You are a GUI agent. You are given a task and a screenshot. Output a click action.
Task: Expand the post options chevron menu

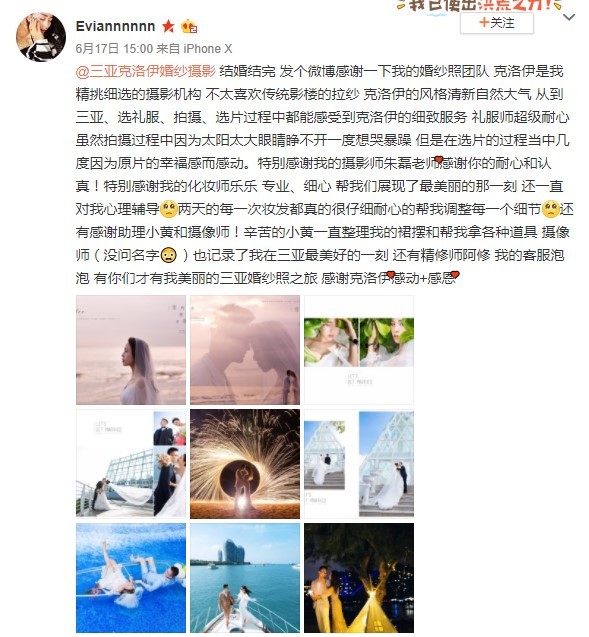click(570, 17)
